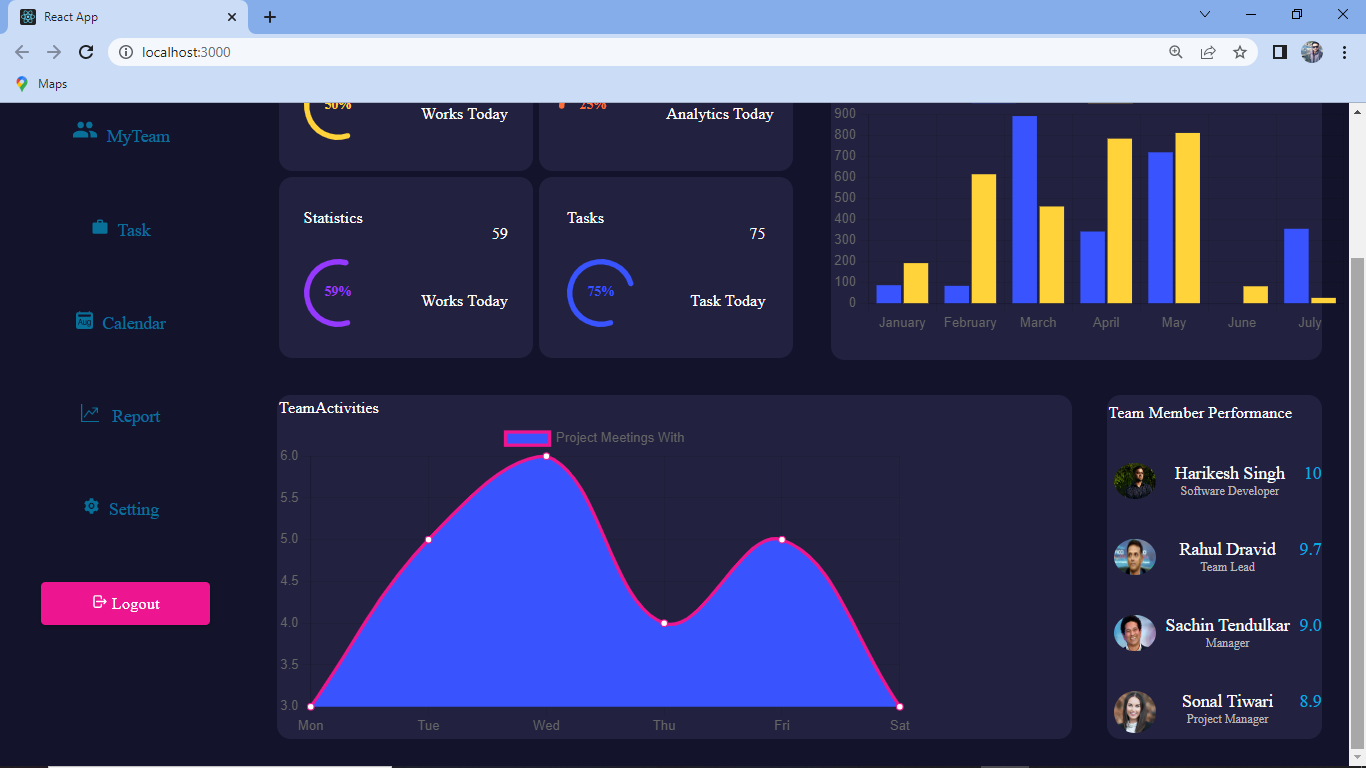The width and height of the screenshot is (1366, 768).
Task: Click Sachin Tendulkar's avatar photo
Action: point(1135,633)
